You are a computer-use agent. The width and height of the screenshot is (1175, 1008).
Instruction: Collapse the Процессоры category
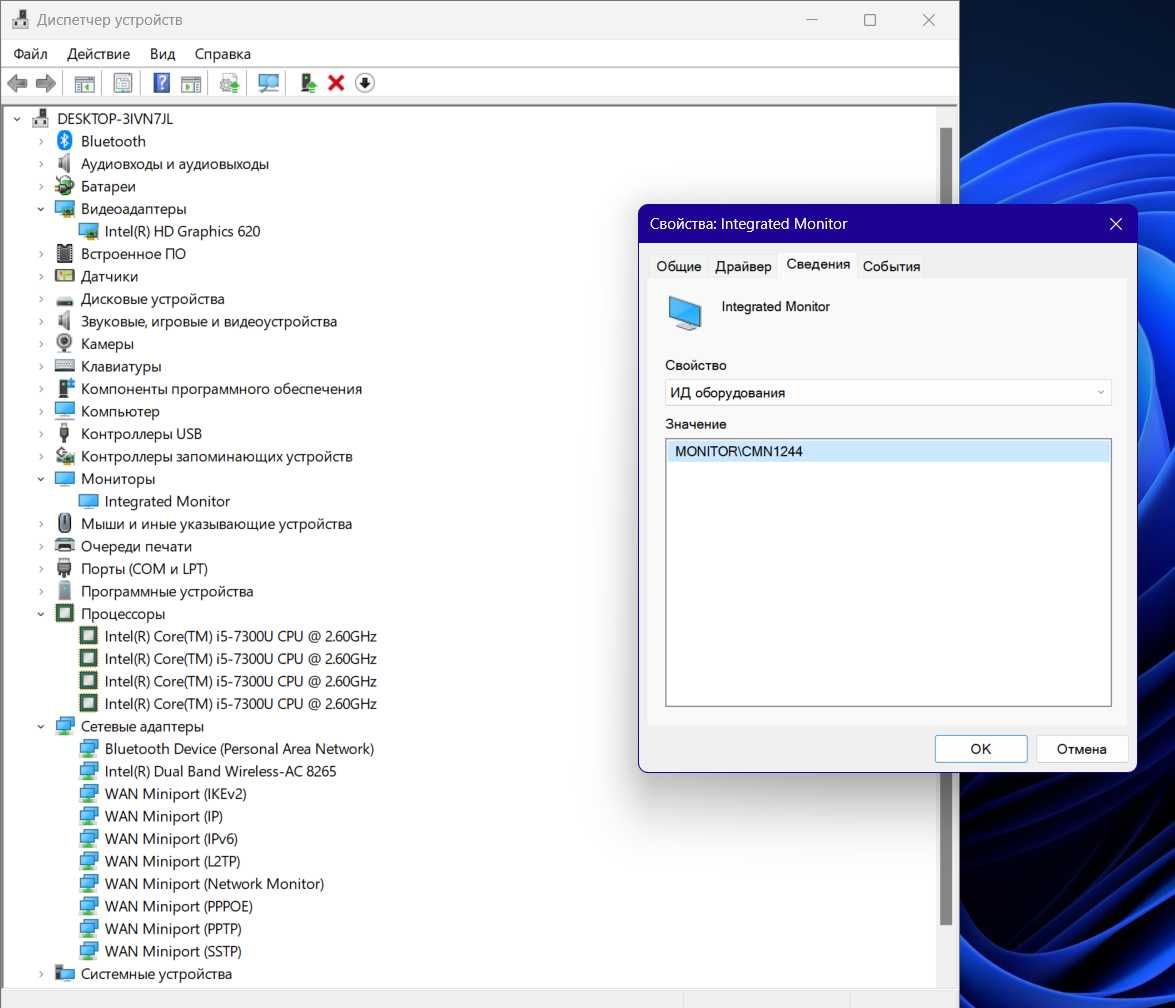click(x=41, y=613)
